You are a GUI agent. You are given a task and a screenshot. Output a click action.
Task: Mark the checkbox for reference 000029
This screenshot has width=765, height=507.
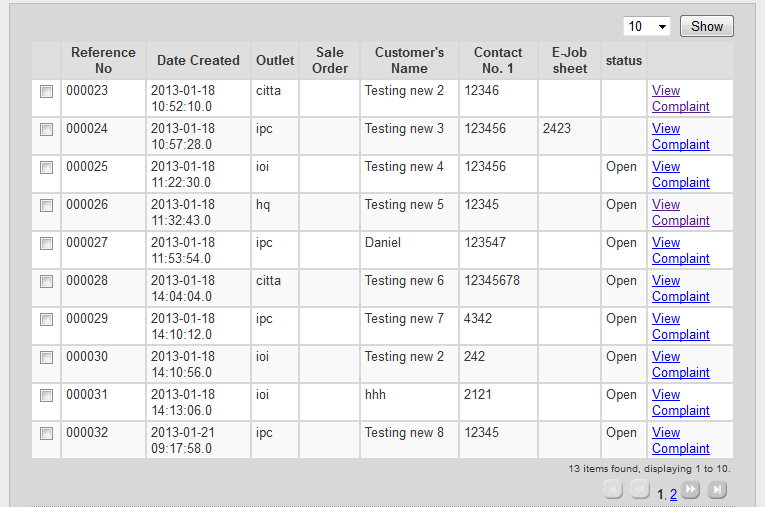46,320
